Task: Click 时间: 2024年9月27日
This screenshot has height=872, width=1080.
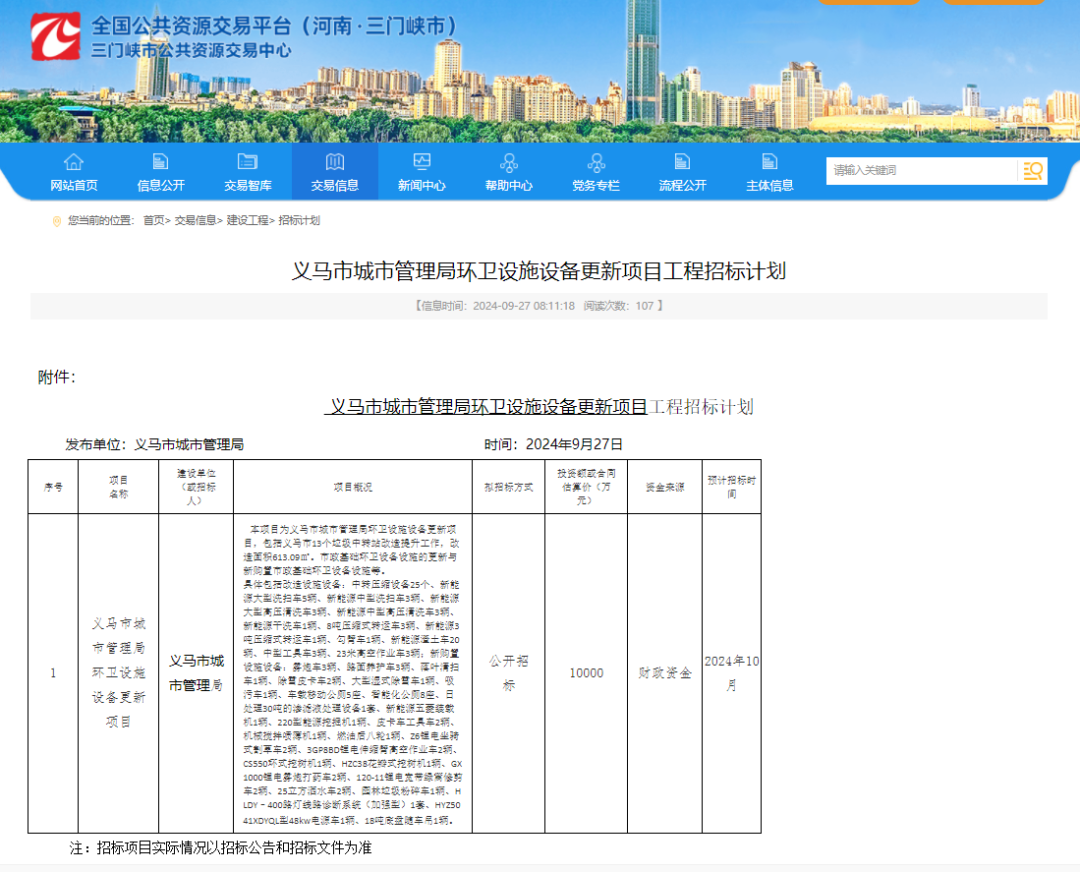Action: (553, 444)
